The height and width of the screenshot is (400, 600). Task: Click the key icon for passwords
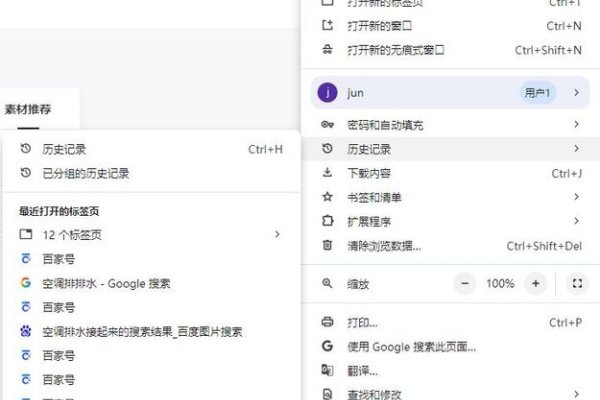coord(327,124)
